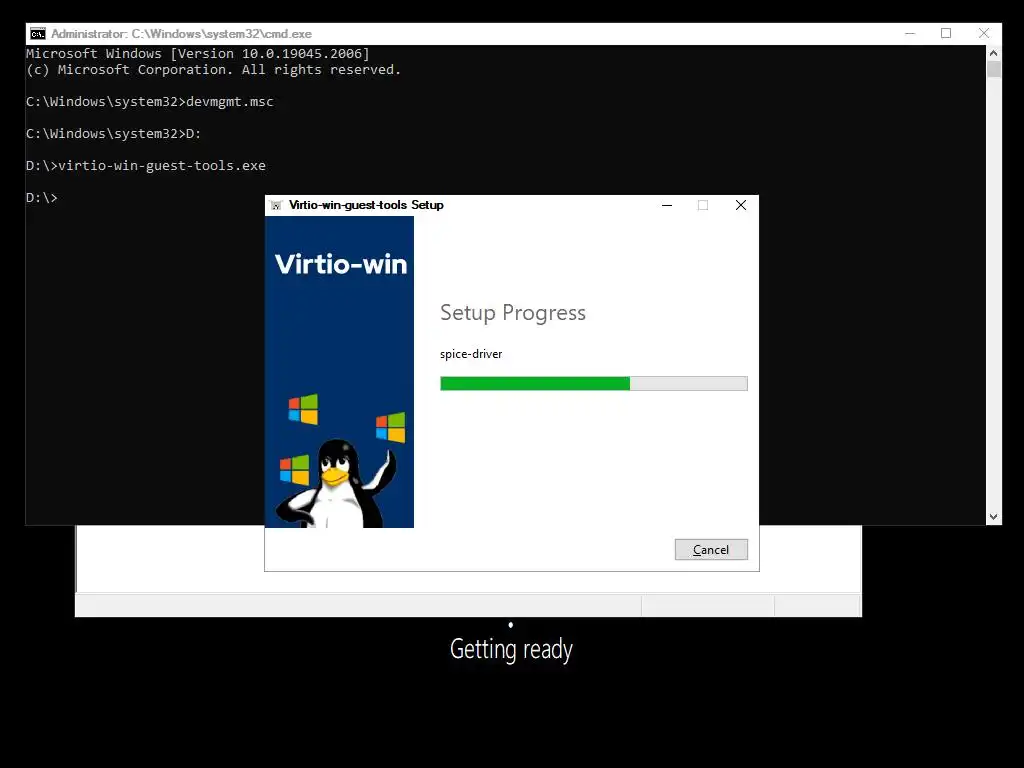The image size is (1024, 768).
Task: Click the 'Virtio-win' logo text in banner
Action: click(341, 264)
